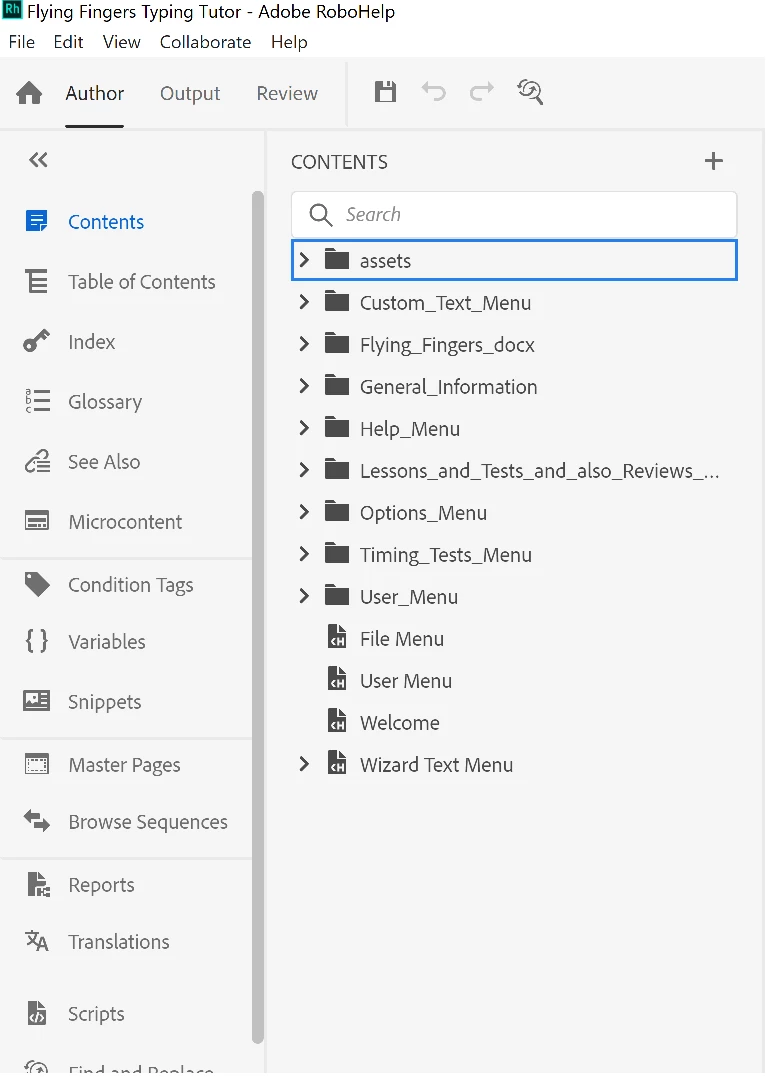Viewport: 766px width, 1077px height.
Task: Select the User Menu topic
Action: tap(406, 681)
